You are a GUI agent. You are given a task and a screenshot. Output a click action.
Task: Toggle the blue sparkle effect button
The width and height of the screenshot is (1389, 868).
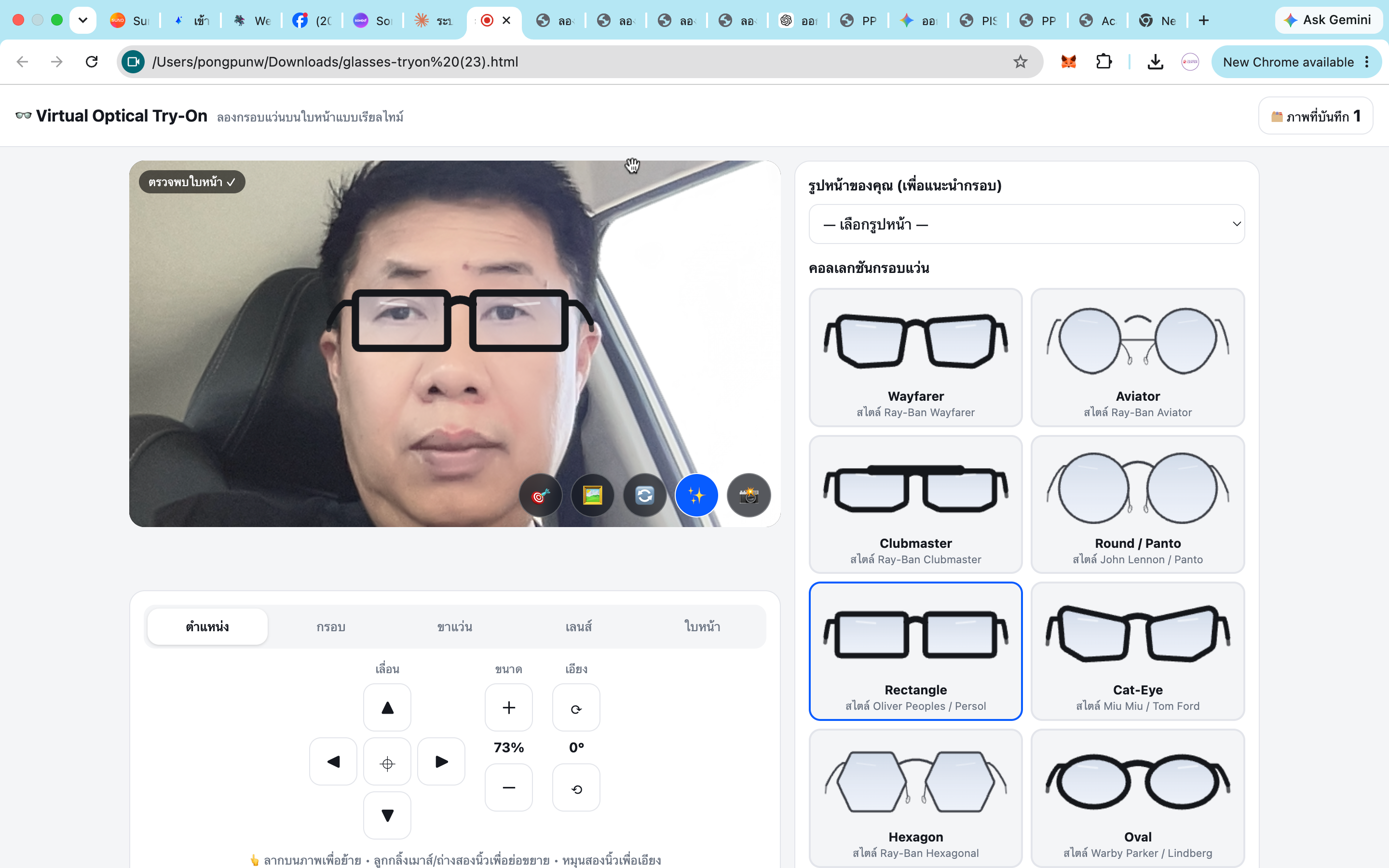(696, 495)
